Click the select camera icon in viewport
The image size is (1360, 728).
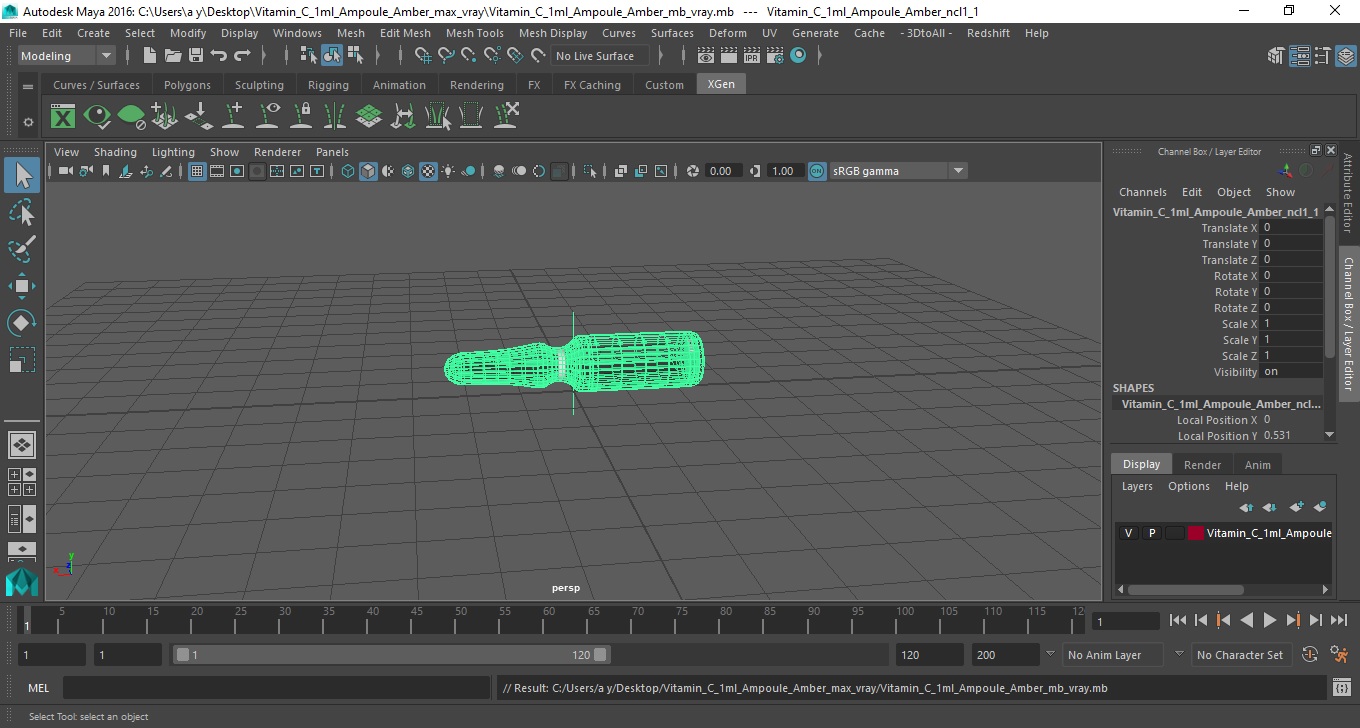[65, 171]
